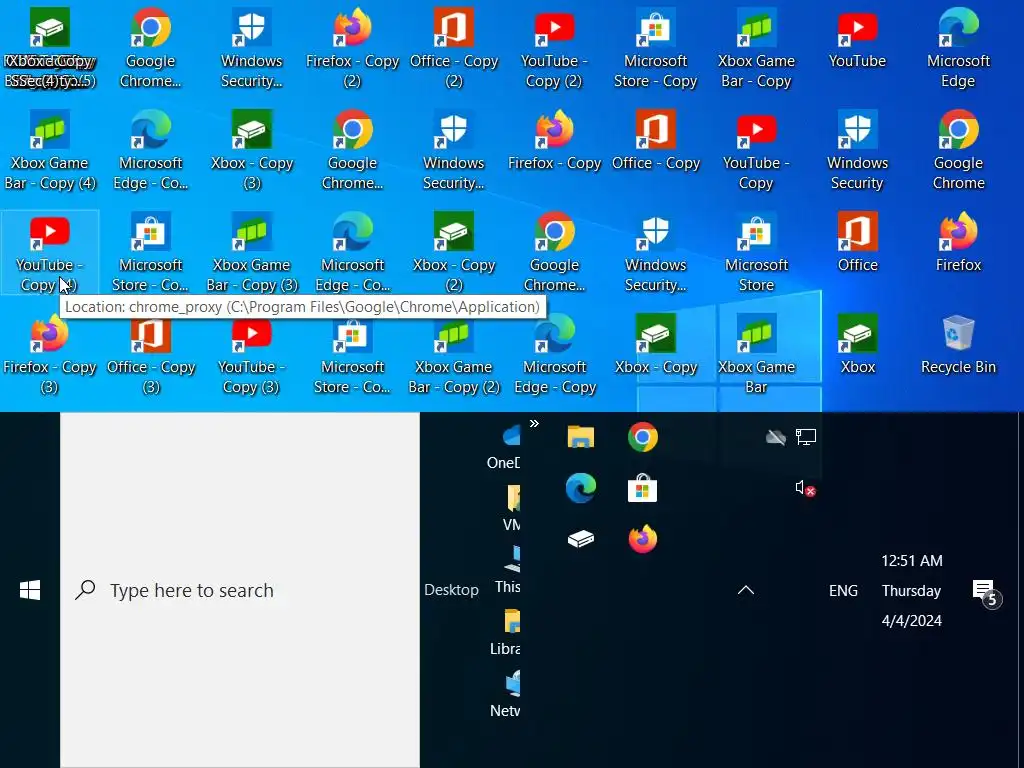Select the Xbox - Copy shortcut
1024x768 pixels.
click(656, 345)
